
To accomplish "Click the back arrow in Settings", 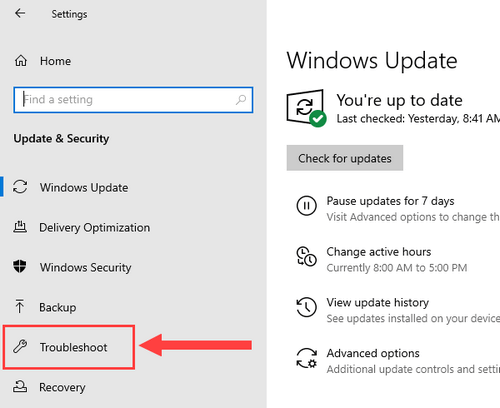I will (20, 13).
